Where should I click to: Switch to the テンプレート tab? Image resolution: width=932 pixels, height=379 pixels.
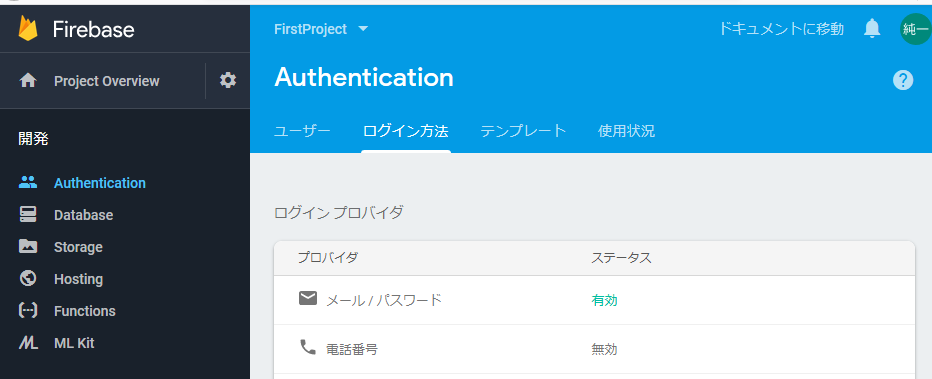click(x=523, y=131)
